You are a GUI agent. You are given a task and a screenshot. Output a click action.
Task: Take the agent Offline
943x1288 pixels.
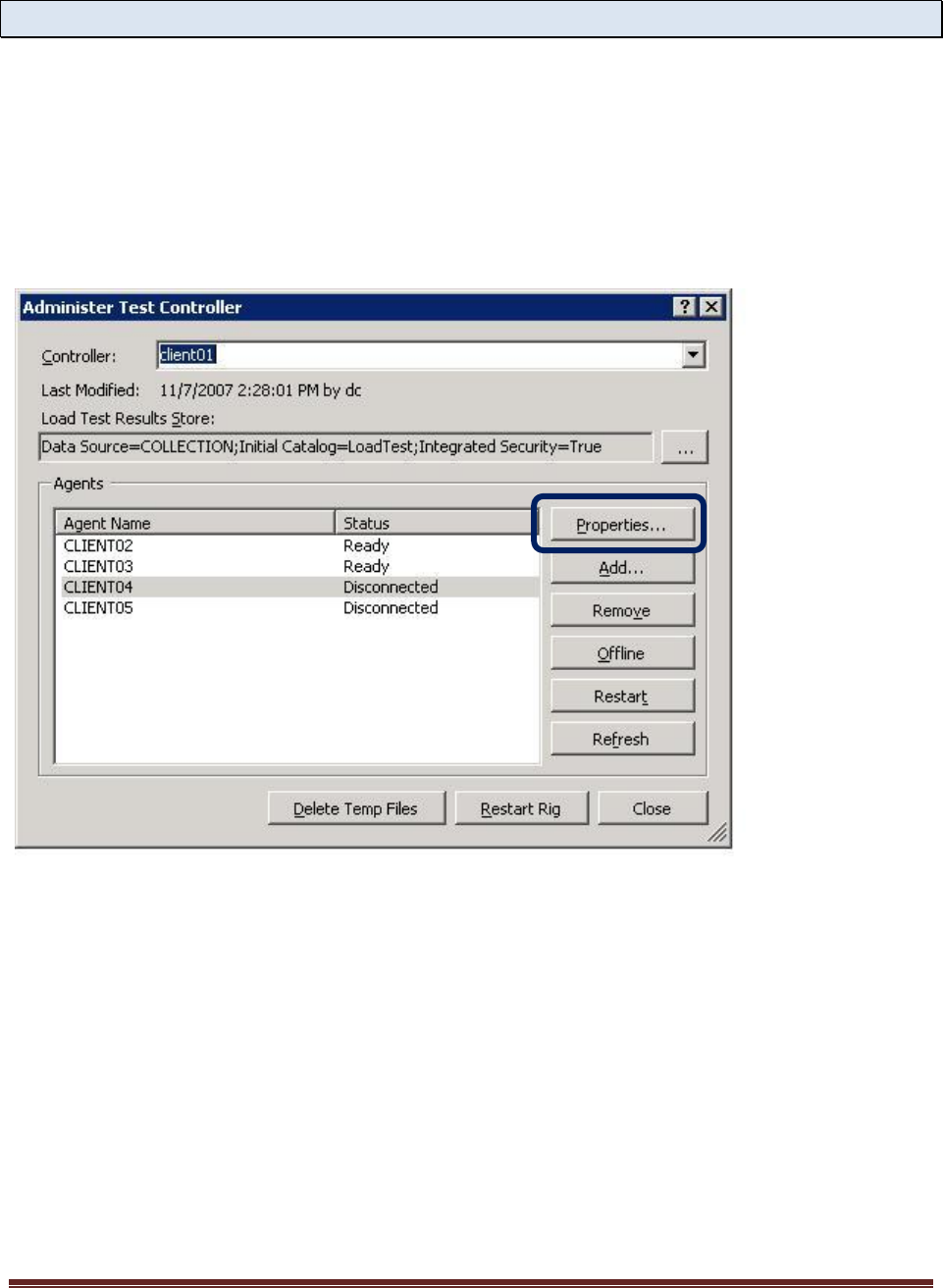click(x=622, y=653)
